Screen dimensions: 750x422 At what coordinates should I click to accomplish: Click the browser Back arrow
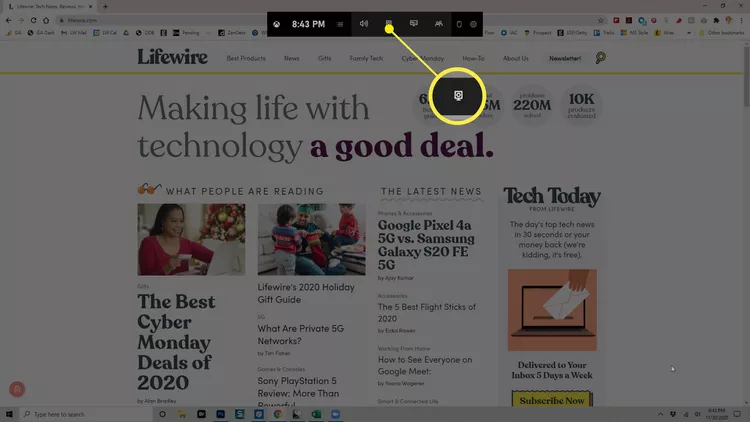[8, 20]
